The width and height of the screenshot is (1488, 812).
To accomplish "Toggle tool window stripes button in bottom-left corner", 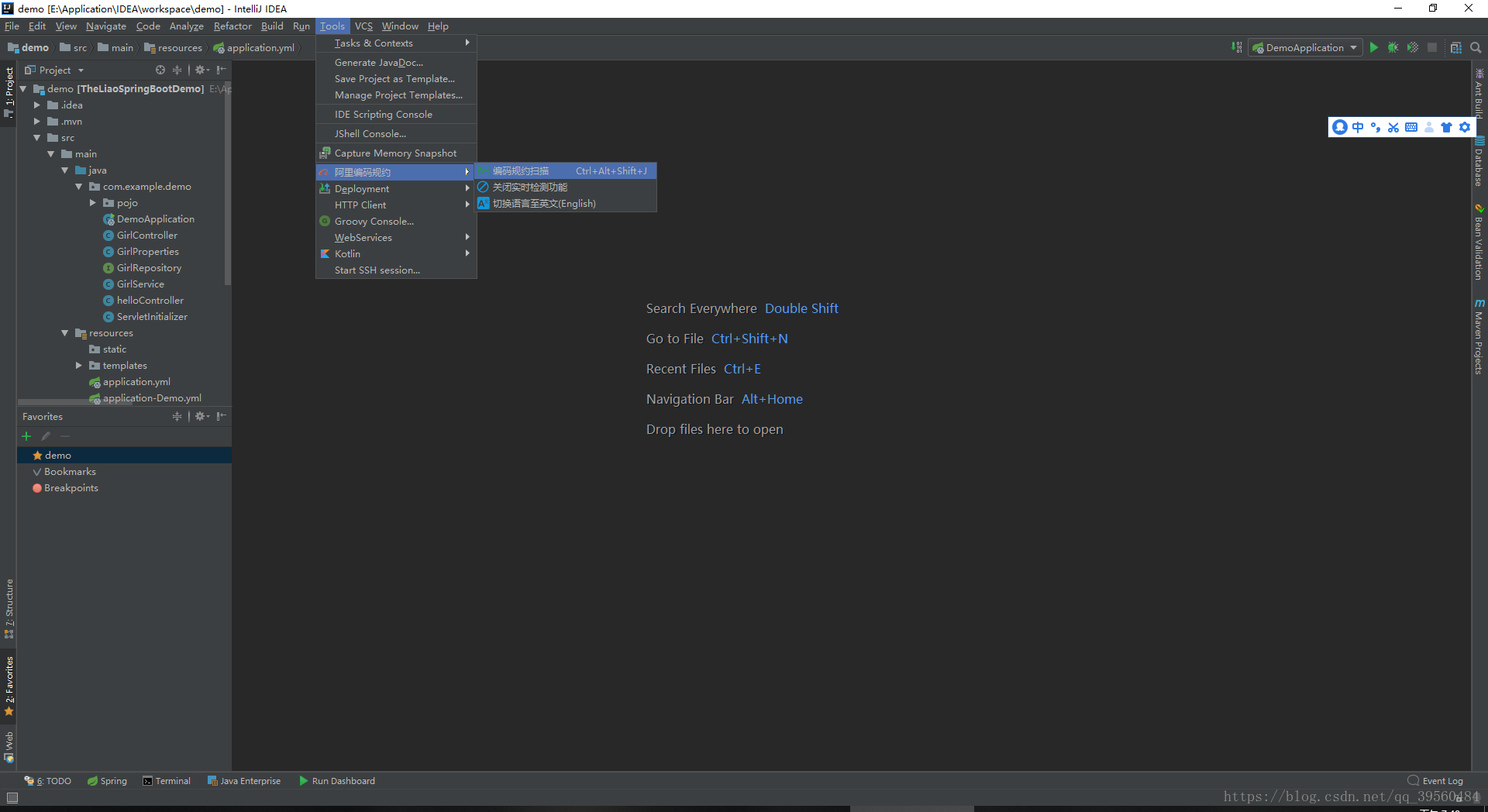I will point(12,797).
